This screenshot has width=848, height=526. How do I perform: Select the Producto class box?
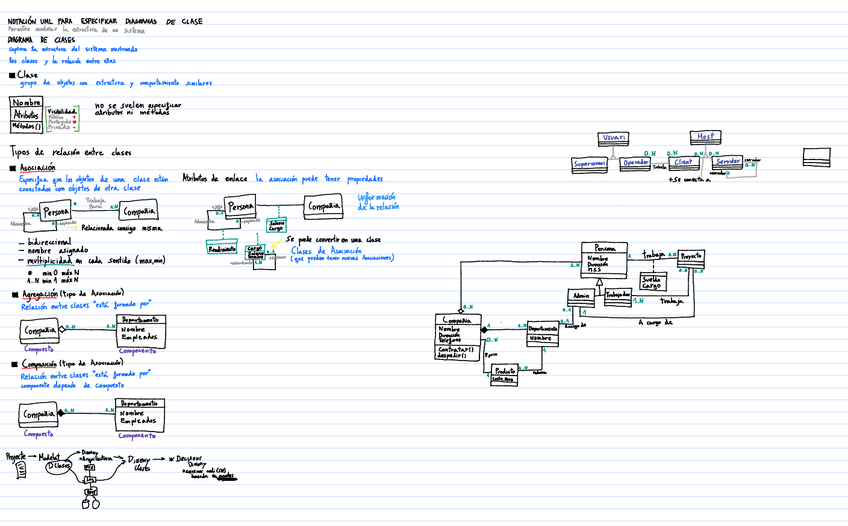[506, 370]
